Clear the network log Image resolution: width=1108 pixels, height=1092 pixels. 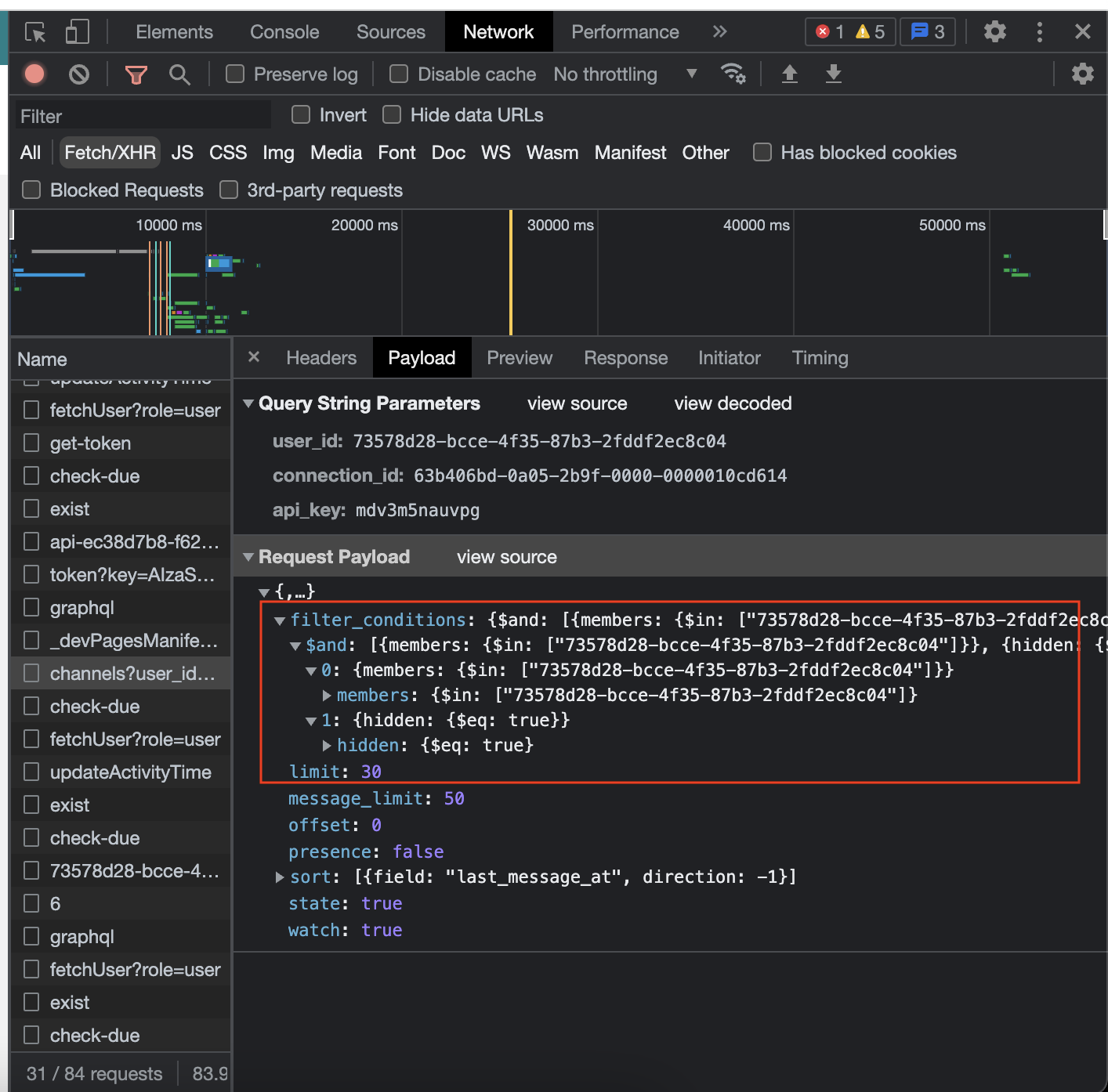(x=79, y=74)
